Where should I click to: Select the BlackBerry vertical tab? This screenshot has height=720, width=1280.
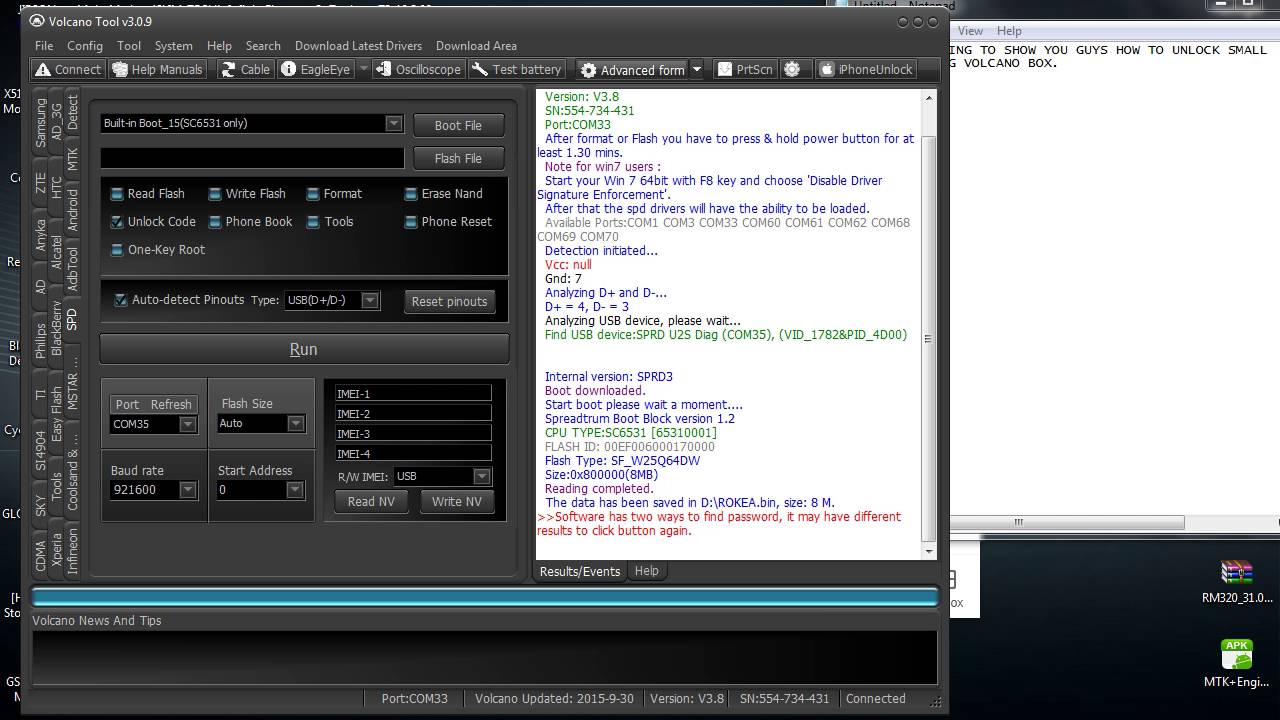coord(57,328)
